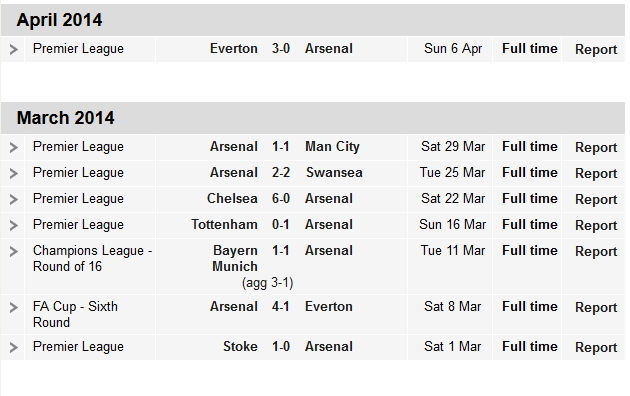
Task: Open Report for Chelsea 6-0 Arsenal
Action: tap(596, 200)
